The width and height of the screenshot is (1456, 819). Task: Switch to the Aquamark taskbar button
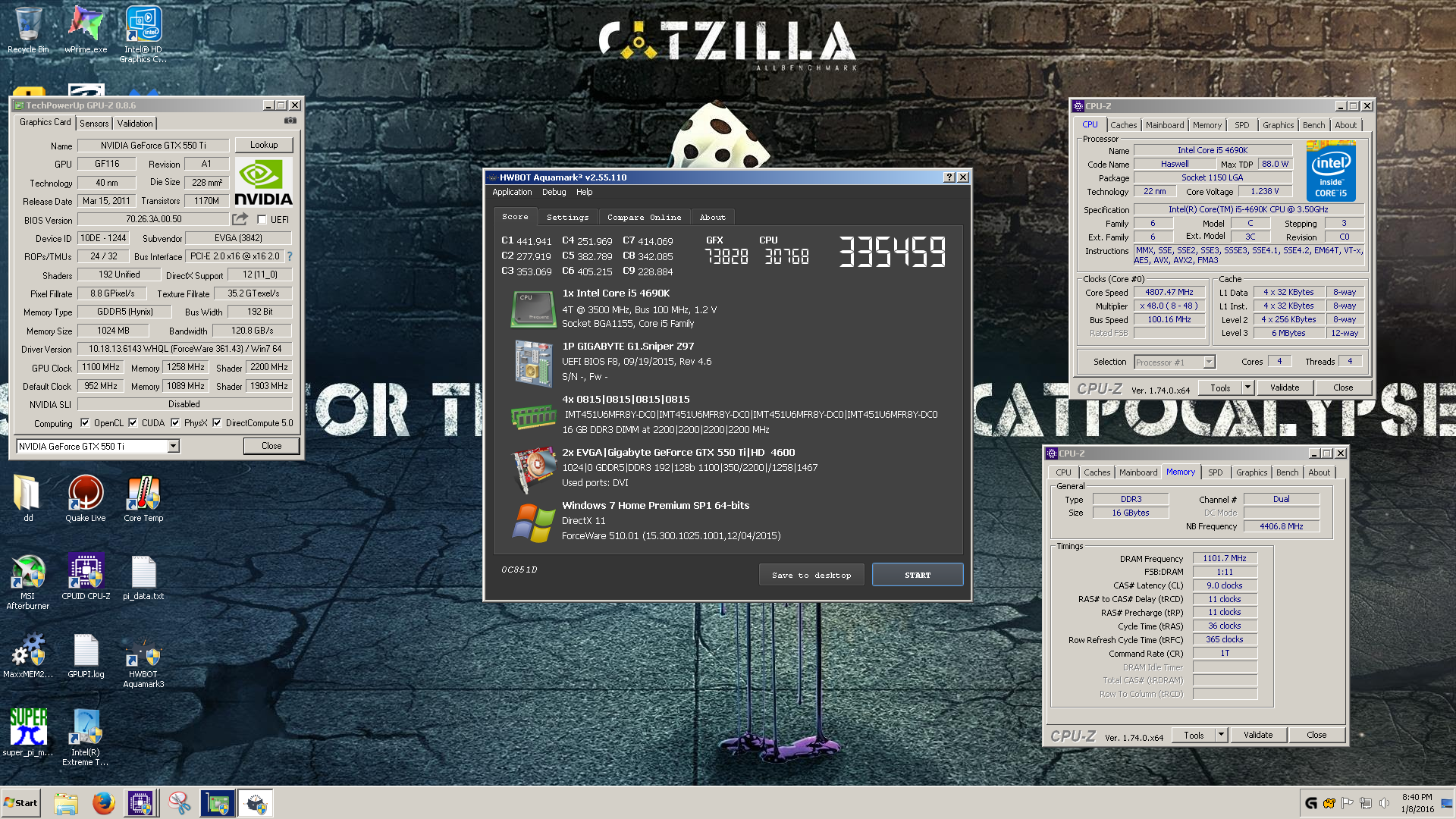pyautogui.click(x=256, y=803)
